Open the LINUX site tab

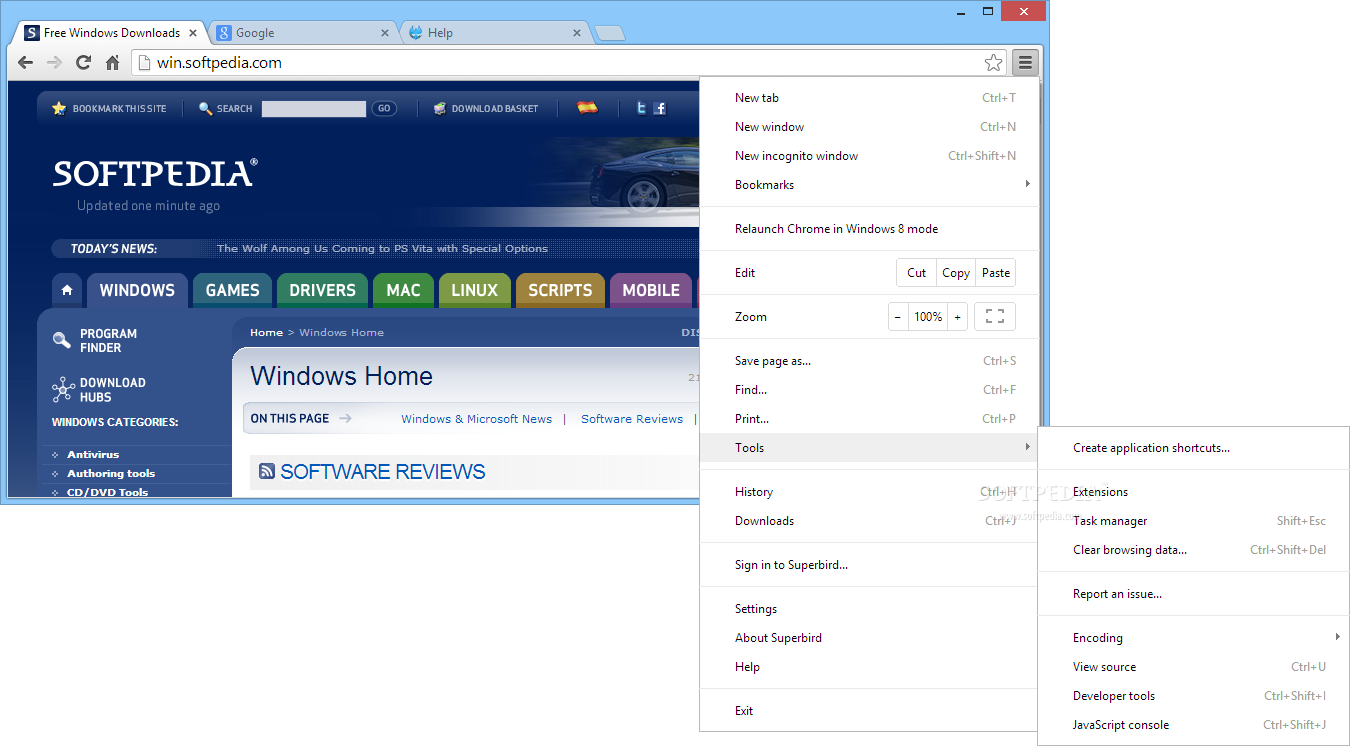[474, 290]
